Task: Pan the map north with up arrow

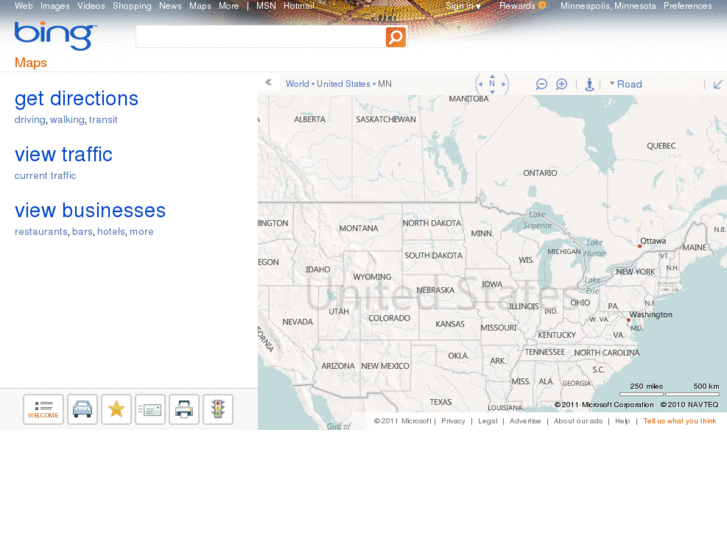Action: point(492,77)
